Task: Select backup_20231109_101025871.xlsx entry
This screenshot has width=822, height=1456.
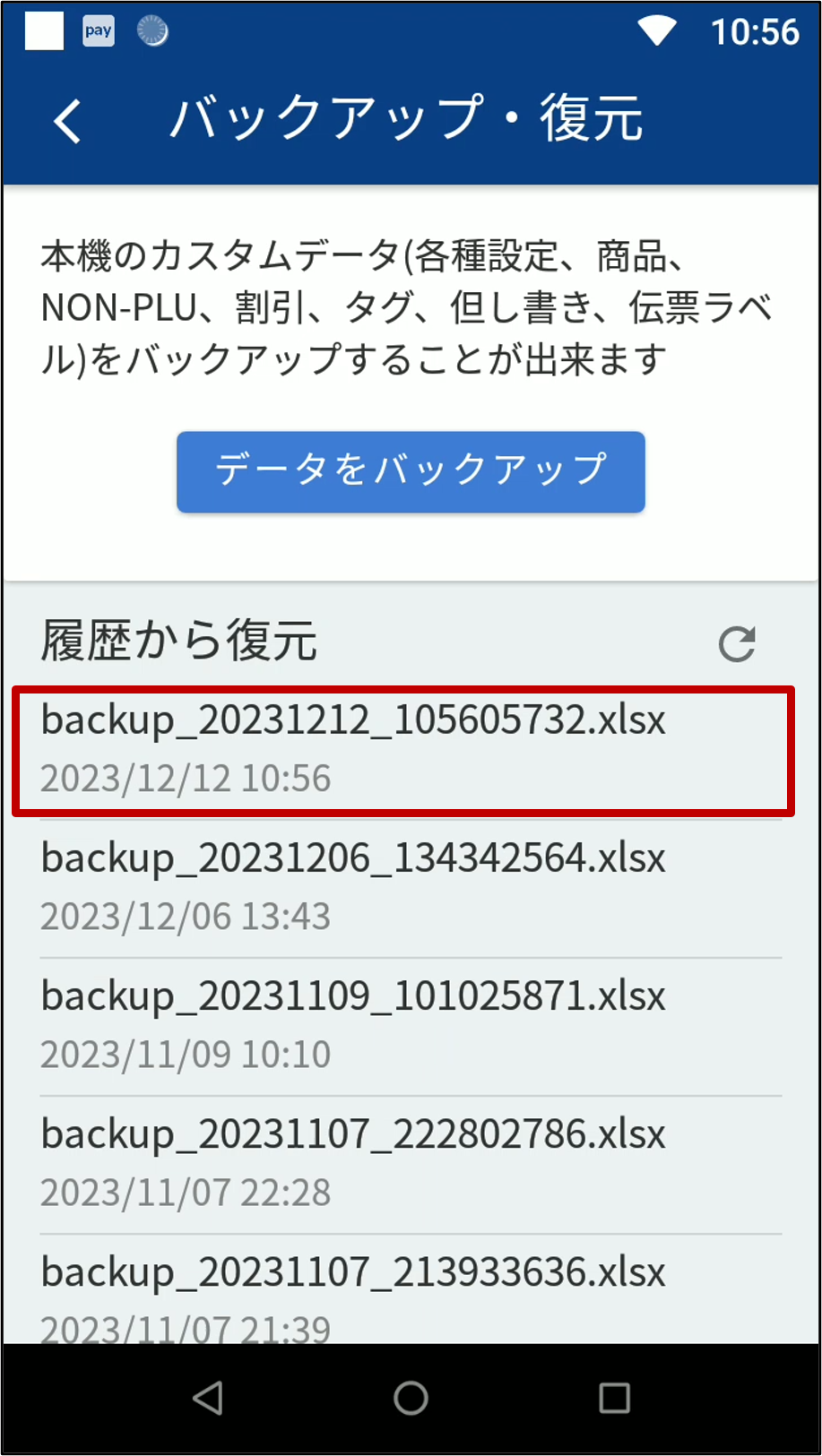Action: click(x=411, y=1026)
